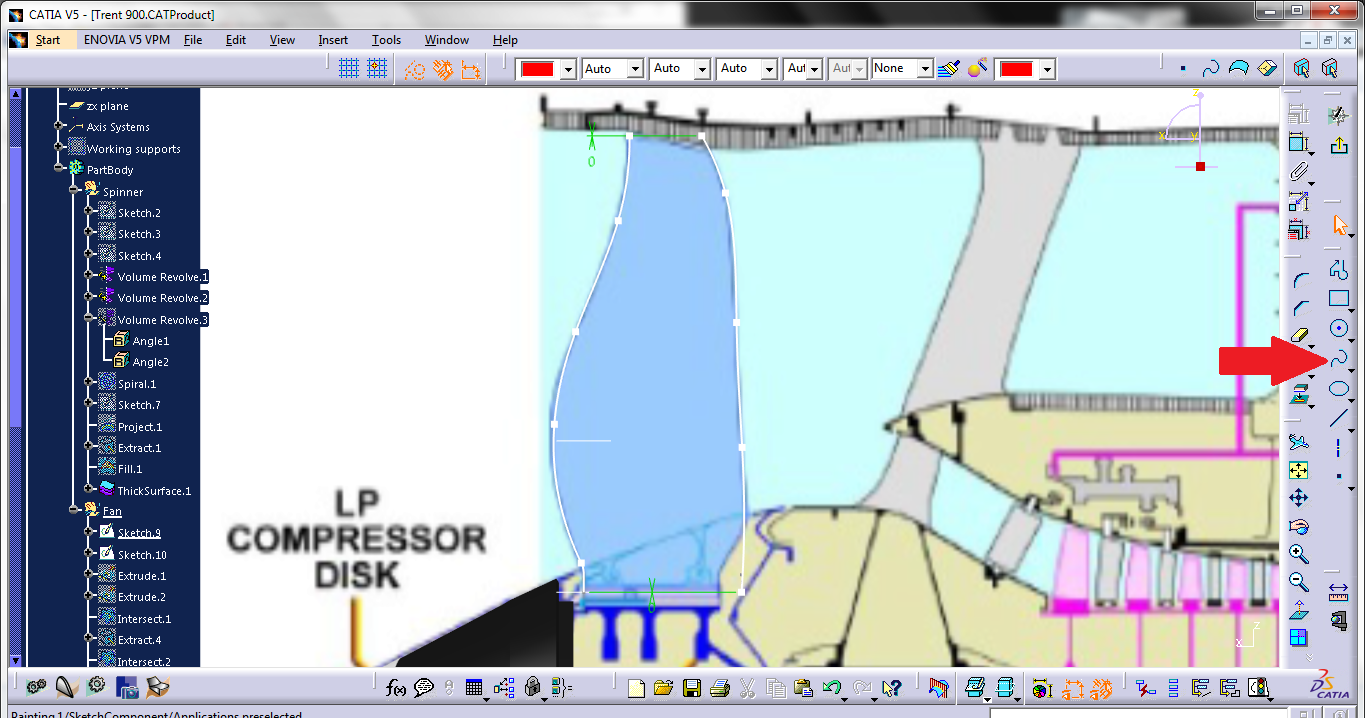Open the ENOVIA V5 VPM menu
This screenshot has width=1365, height=718.
coord(127,40)
